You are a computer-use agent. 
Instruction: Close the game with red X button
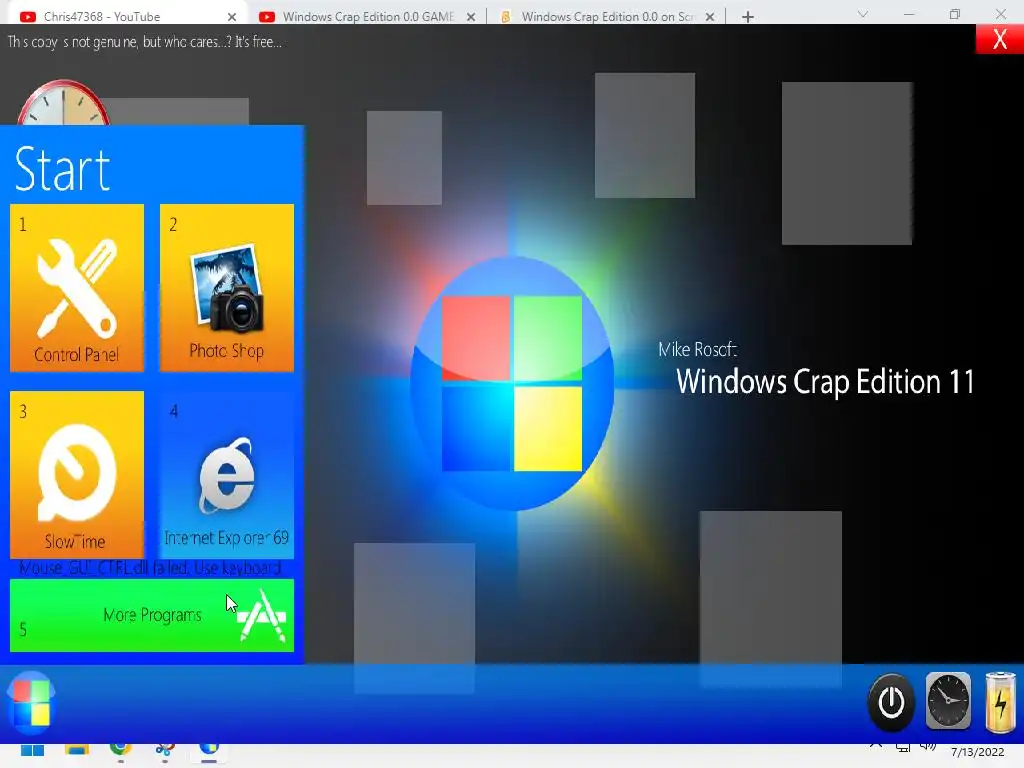999,40
